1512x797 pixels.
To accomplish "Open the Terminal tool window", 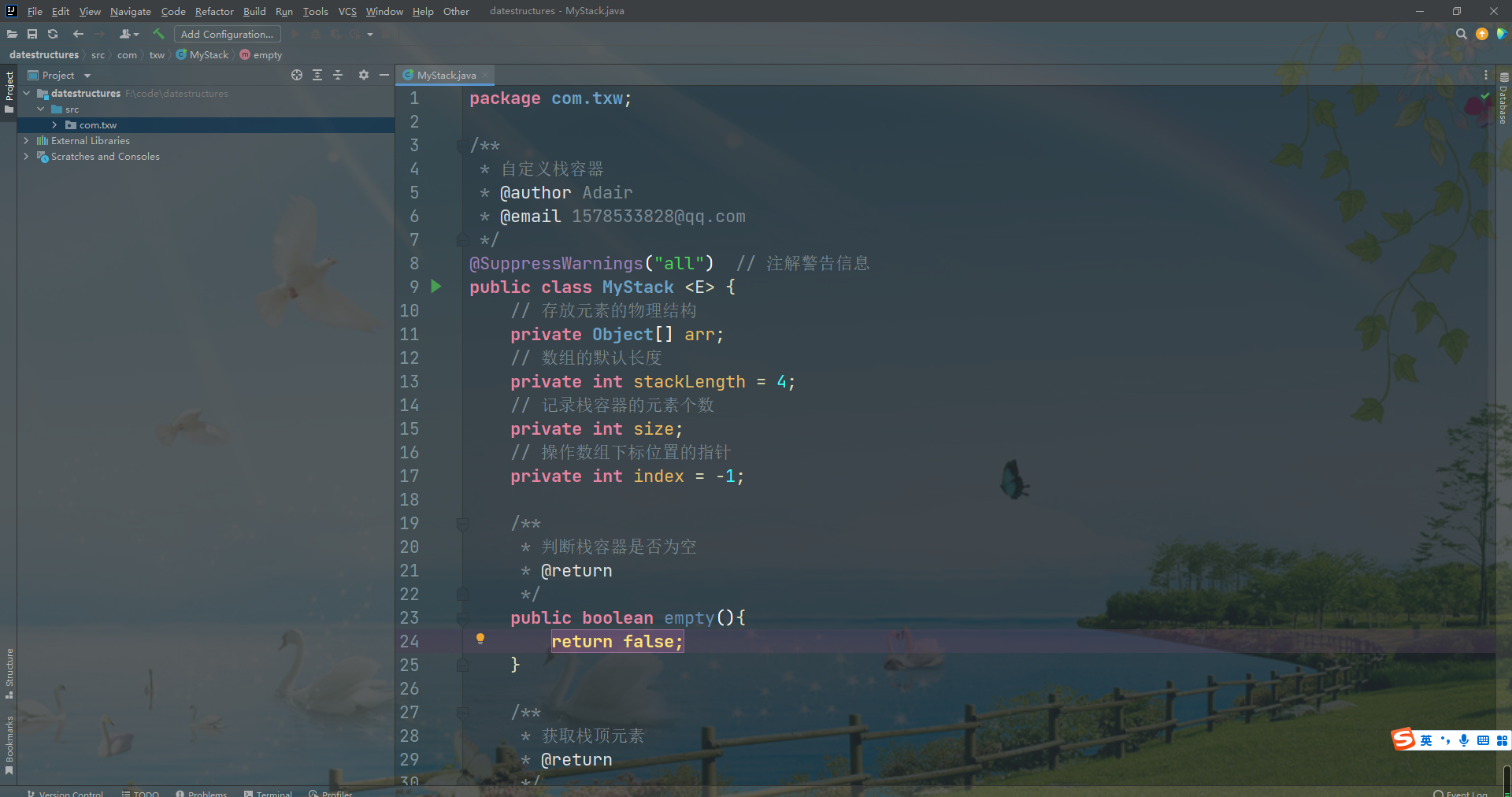I will point(268,793).
